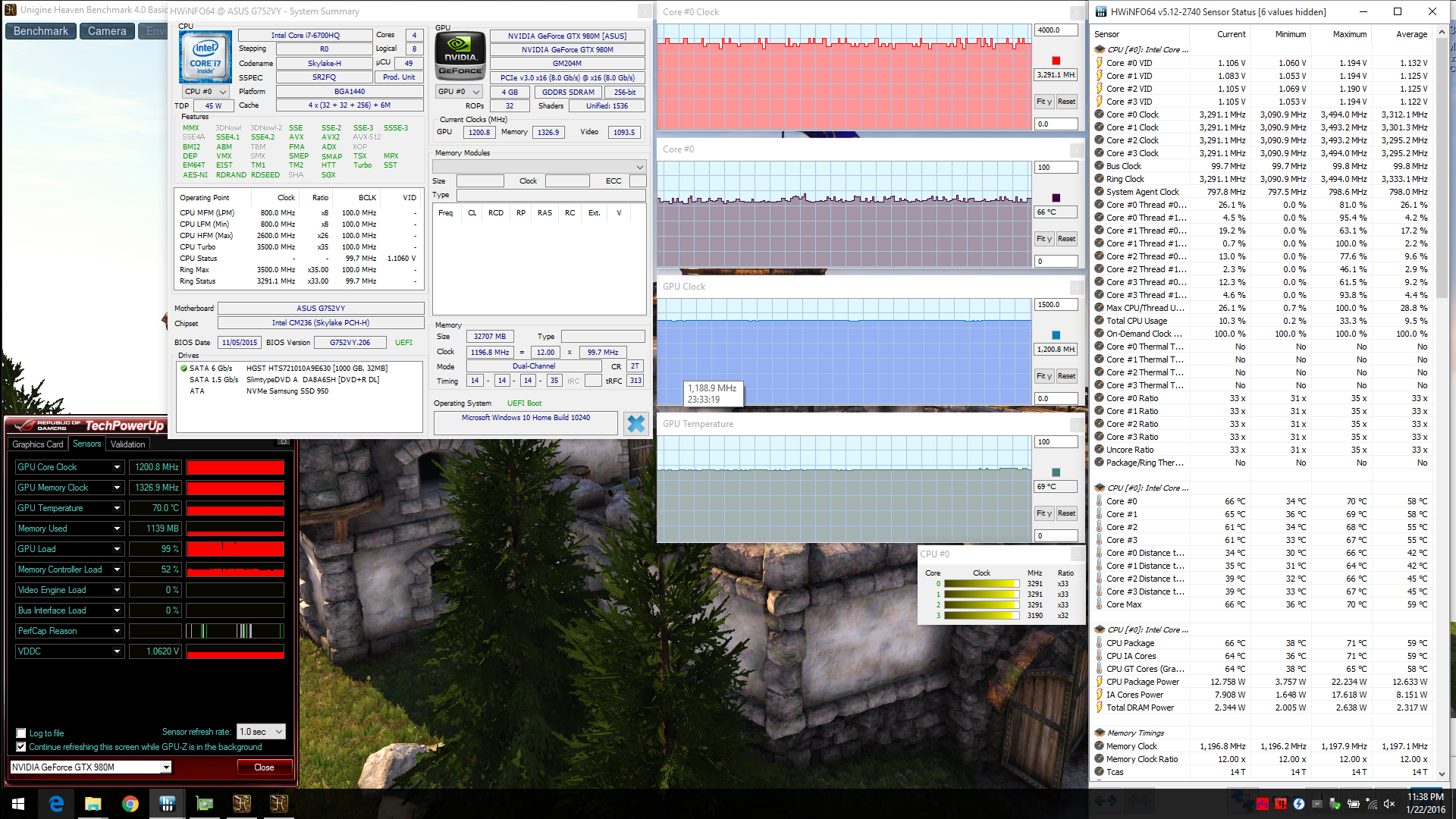Click the blue X close icon in System Summary
1456x819 pixels.
click(635, 423)
